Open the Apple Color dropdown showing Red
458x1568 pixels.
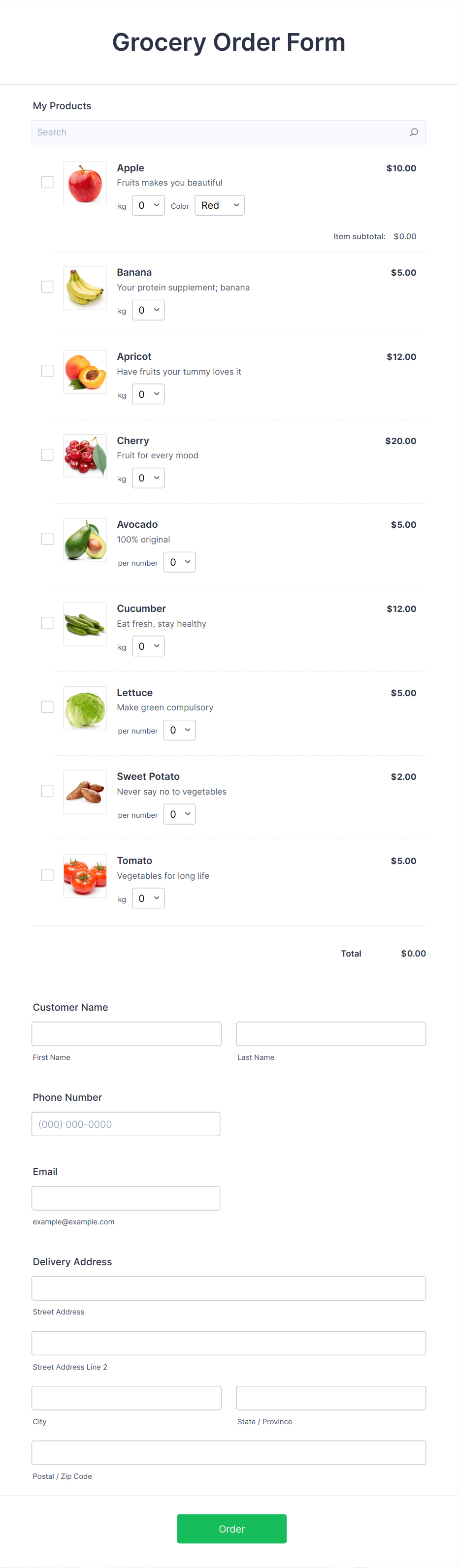tap(219, 205)
